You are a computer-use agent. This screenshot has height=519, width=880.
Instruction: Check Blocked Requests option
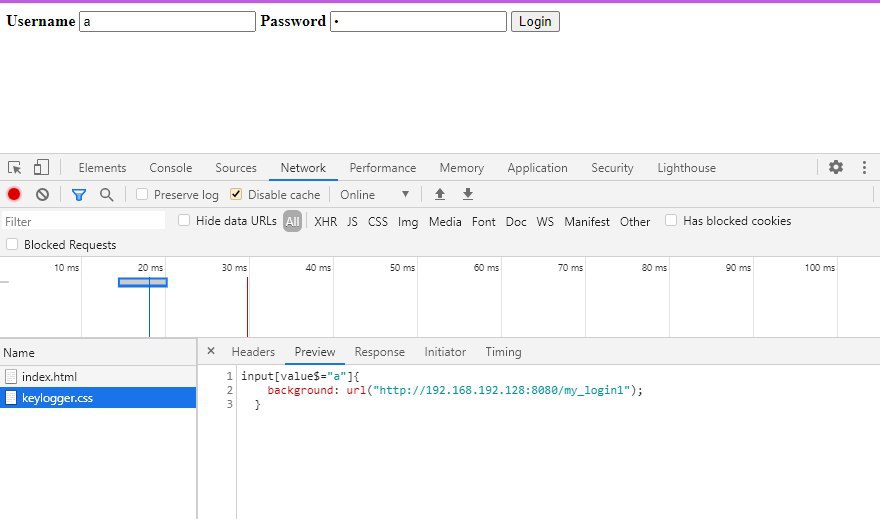12,244
